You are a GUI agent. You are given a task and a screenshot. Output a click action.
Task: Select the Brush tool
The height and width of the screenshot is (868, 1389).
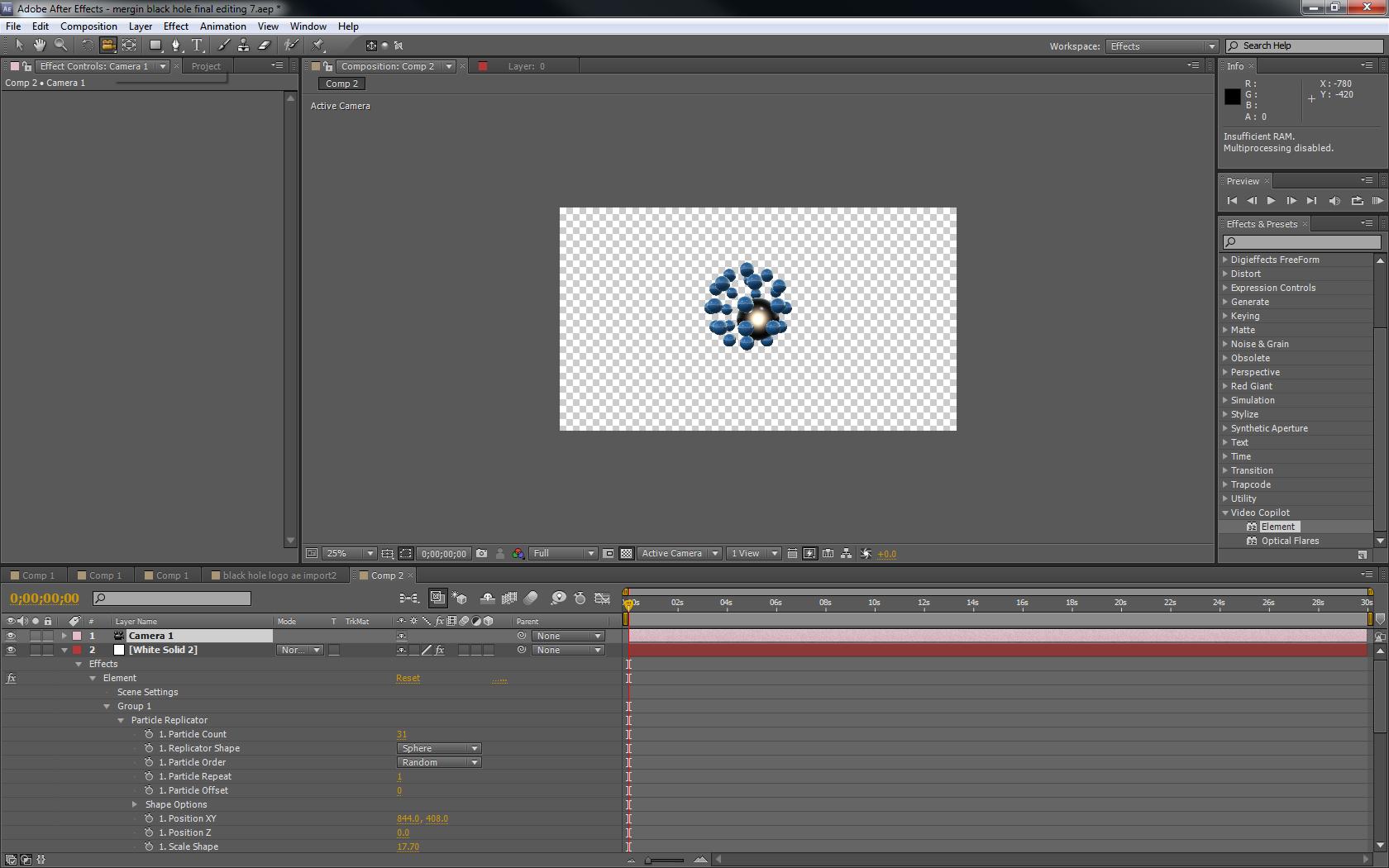(x=223, y=45)
